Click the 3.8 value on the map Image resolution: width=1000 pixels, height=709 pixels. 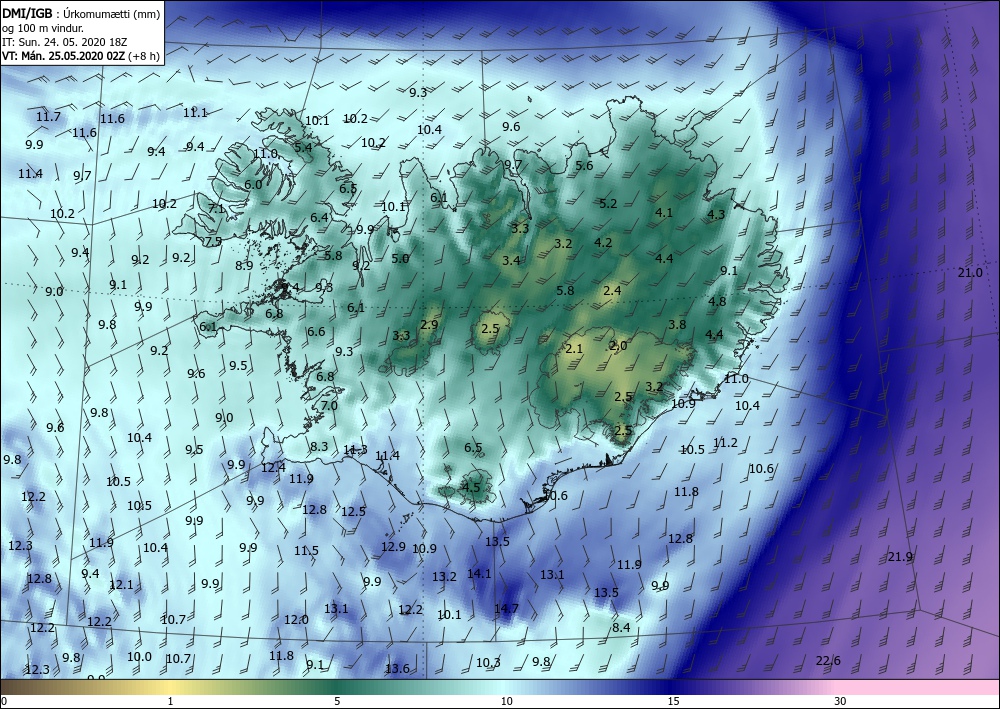677,325
